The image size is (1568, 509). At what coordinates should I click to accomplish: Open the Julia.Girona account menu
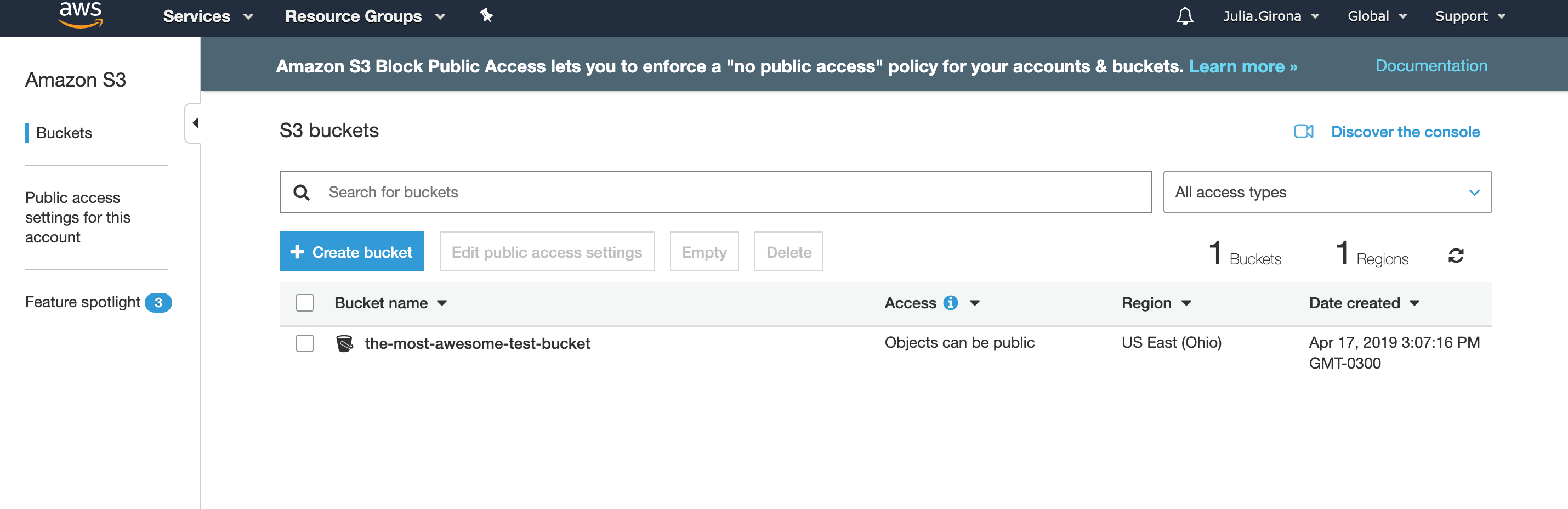pyautogui.click(x=1271, y=16)
